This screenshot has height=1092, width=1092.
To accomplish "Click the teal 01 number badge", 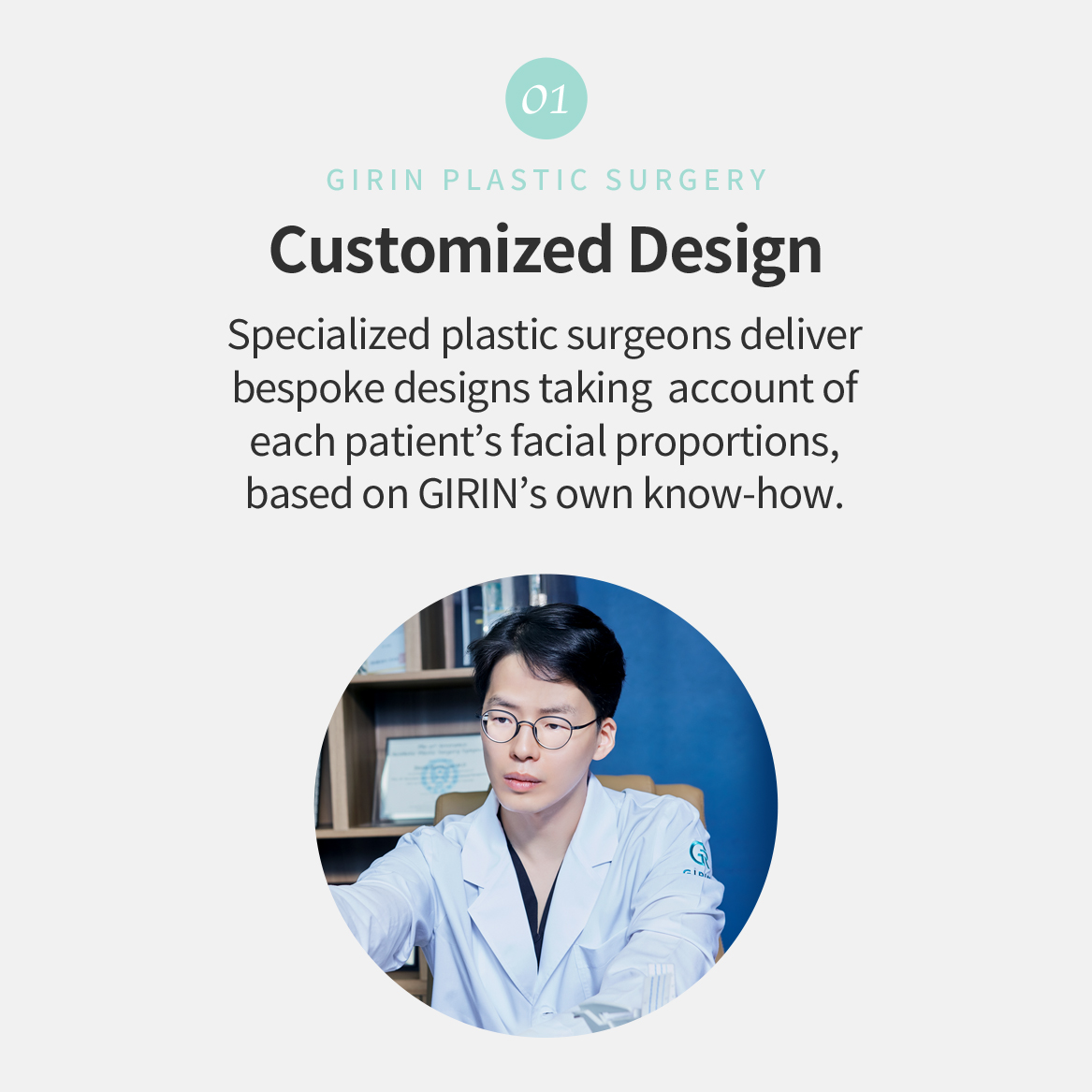I will (x=546, y=98).
